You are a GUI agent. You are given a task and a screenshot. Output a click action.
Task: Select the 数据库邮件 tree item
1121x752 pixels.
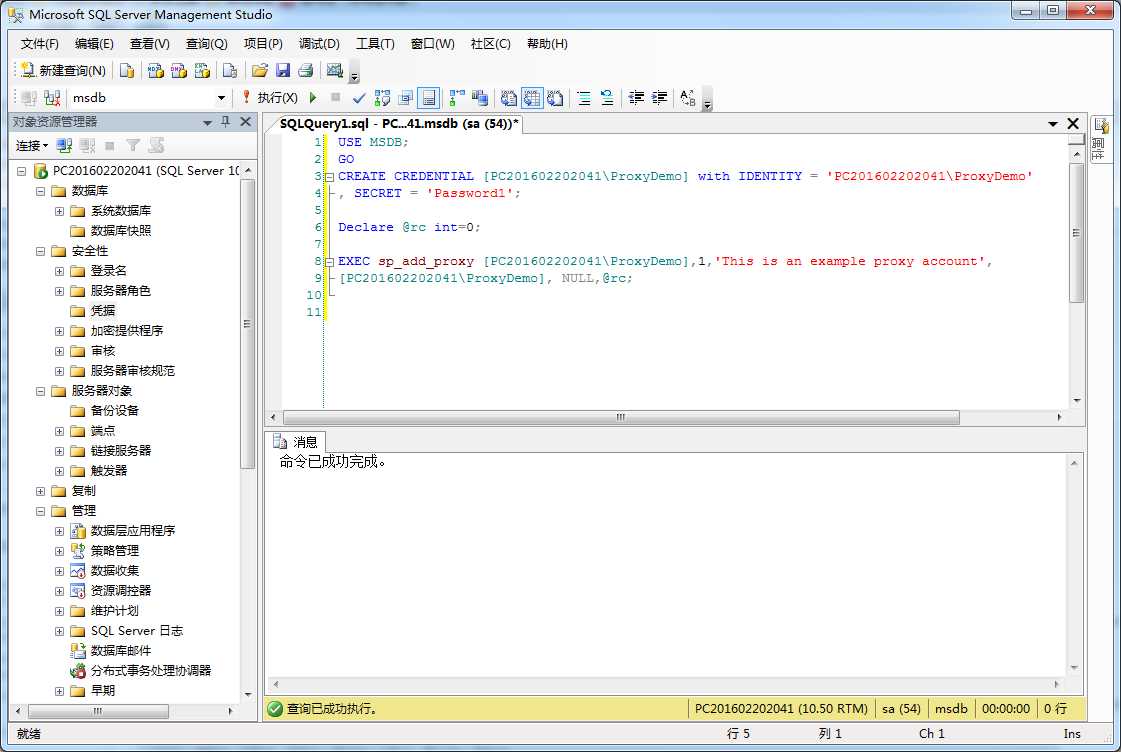111,651
